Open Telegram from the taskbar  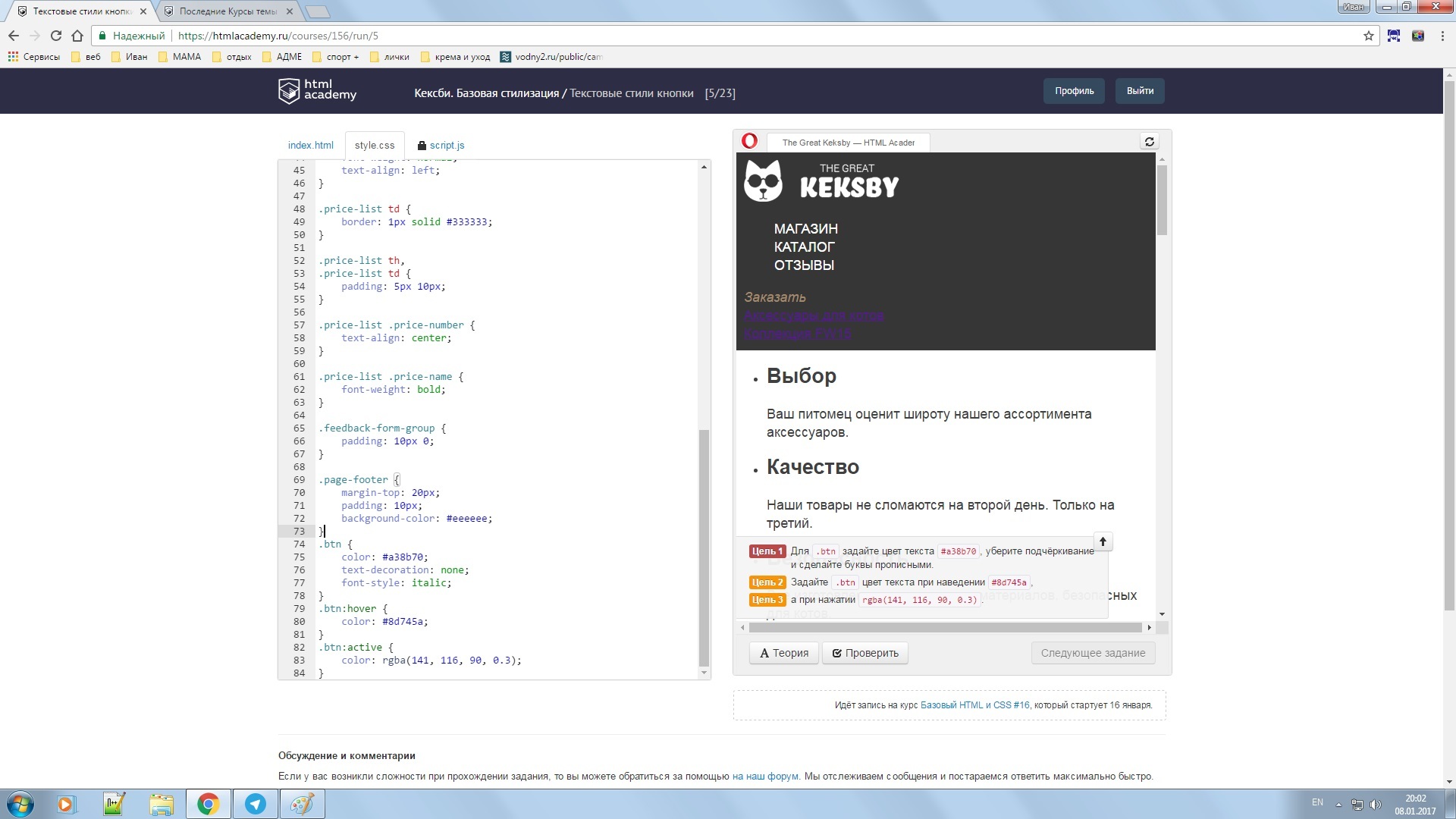(256, 804)
